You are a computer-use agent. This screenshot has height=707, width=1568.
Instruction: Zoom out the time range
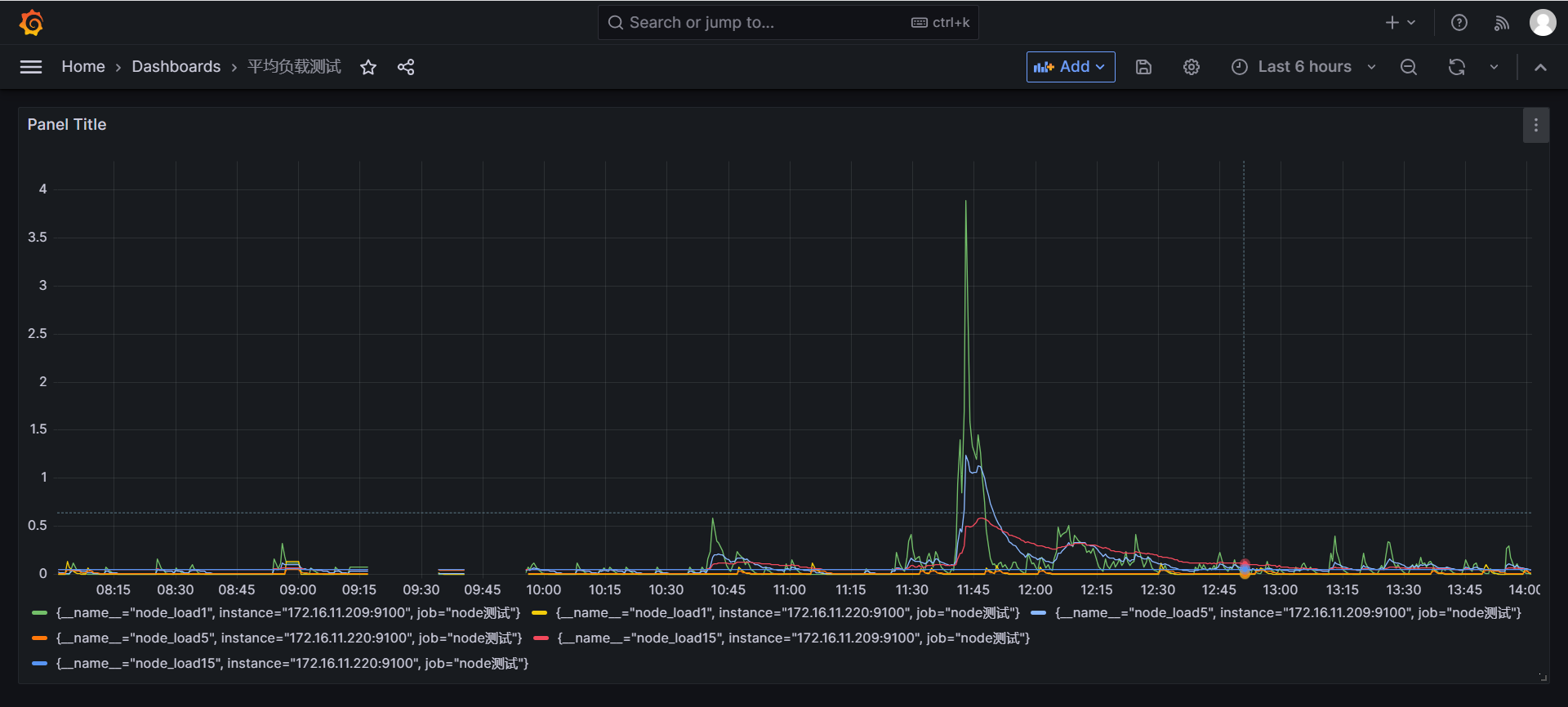pyautogui.click(x=1409, y=67)
